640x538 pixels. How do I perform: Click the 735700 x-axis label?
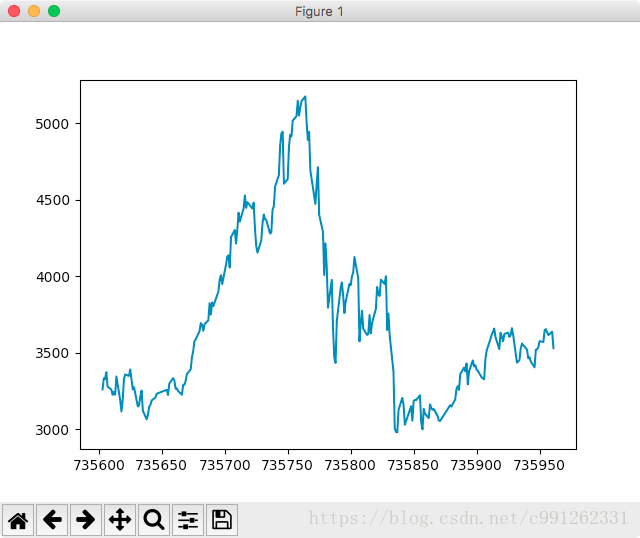point(225,465)
